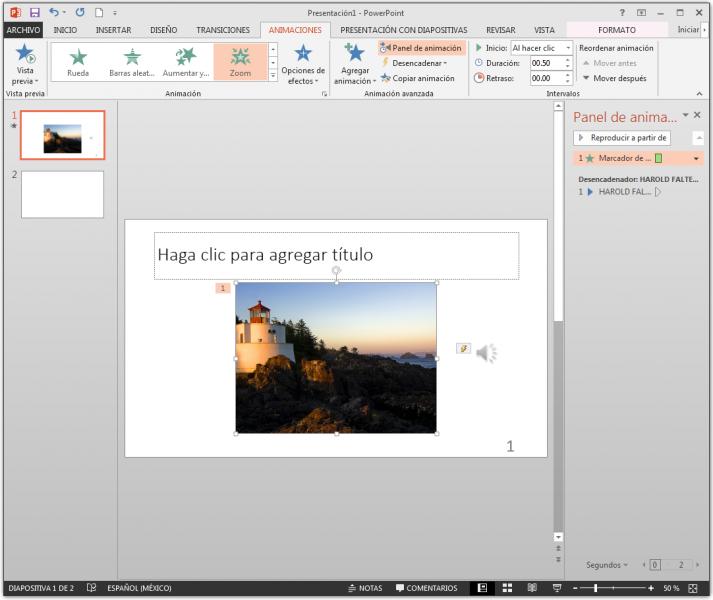Toggle the COMENTARIOS pane
This screenshot has height=600, width=713.
click(x=427, y=588)
